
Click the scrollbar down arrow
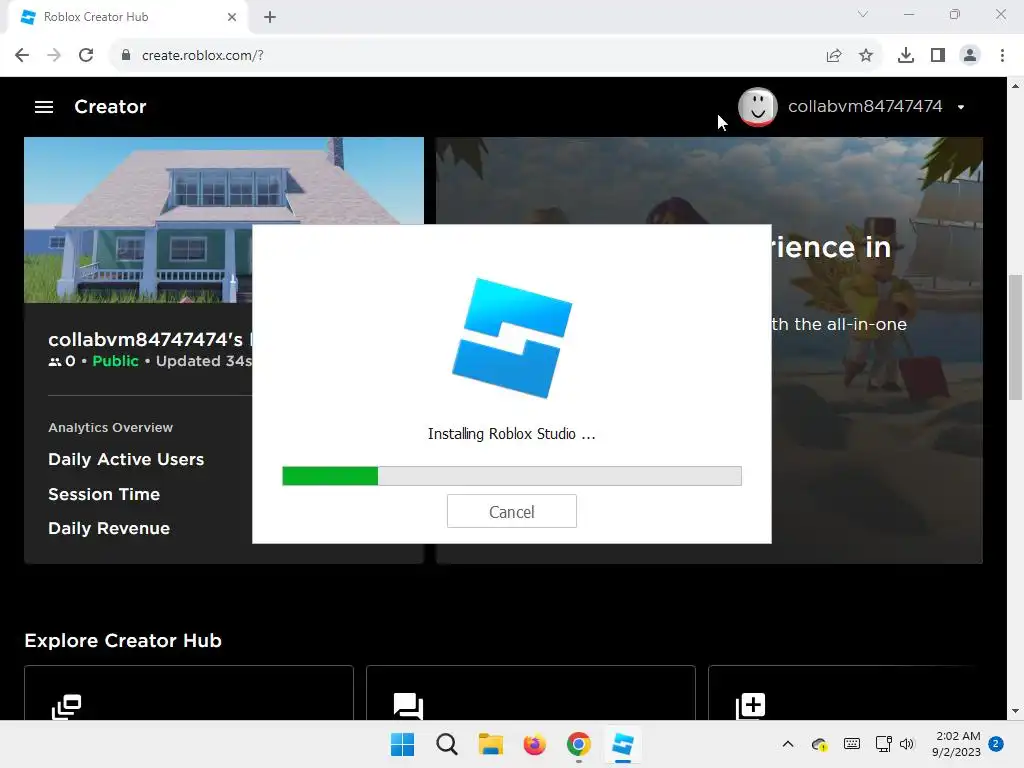tap(1015, 711)
